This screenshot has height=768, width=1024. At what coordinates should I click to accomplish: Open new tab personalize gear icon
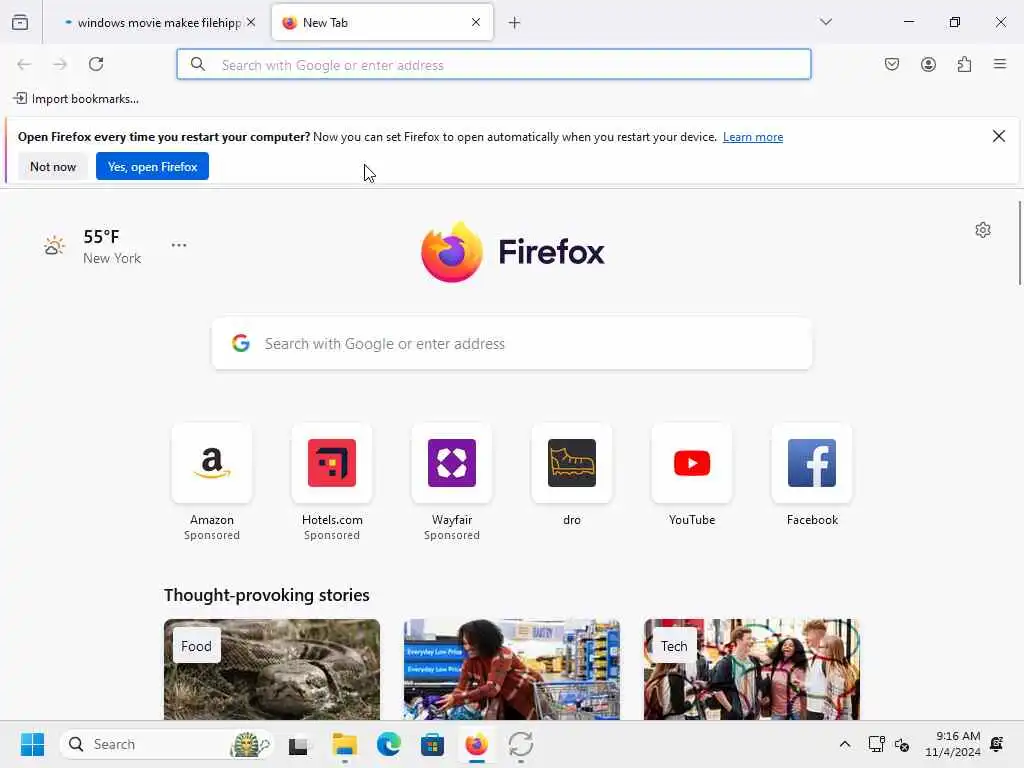983,230
